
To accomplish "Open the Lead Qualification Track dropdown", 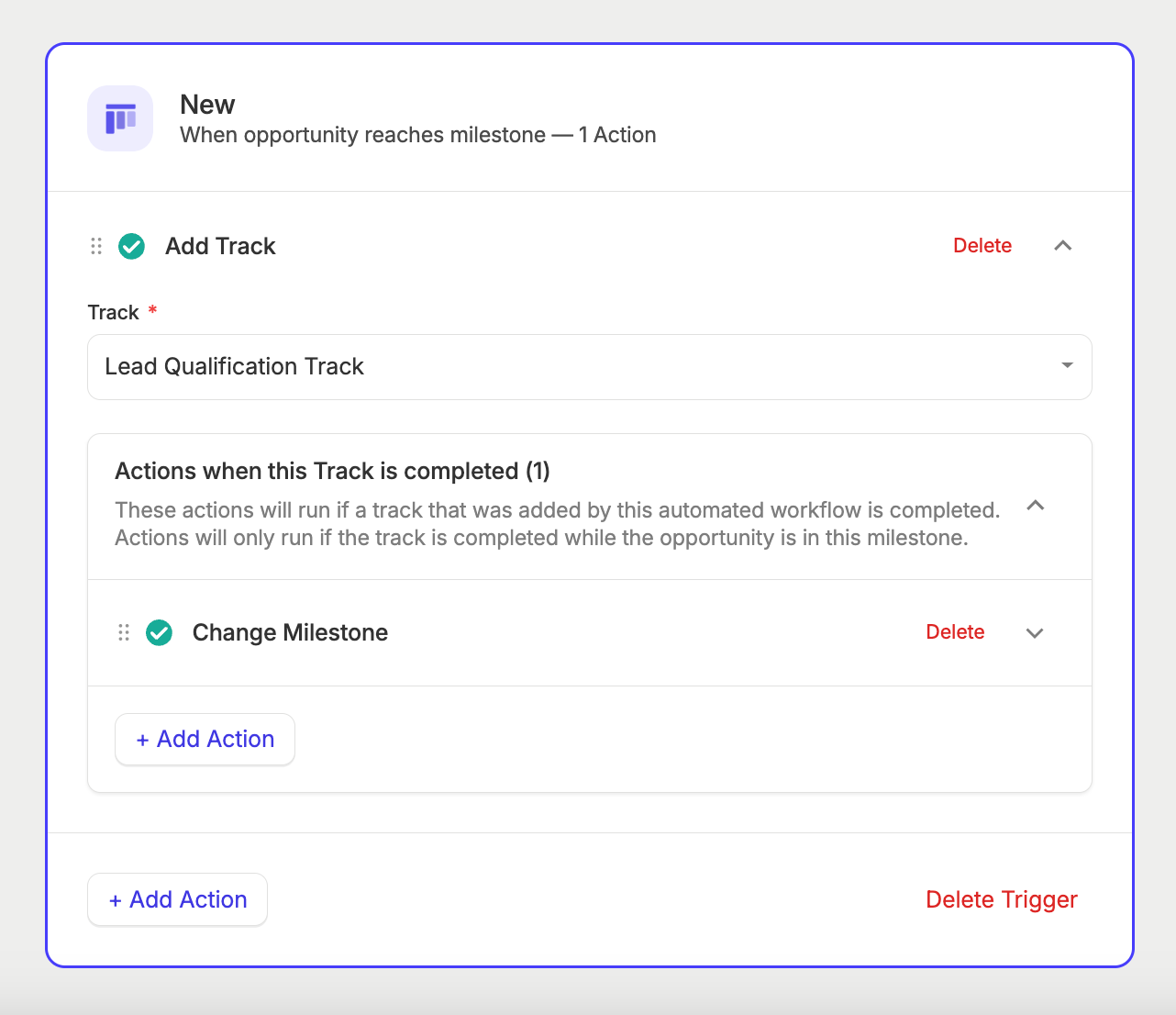I will (x=590, y=367).
